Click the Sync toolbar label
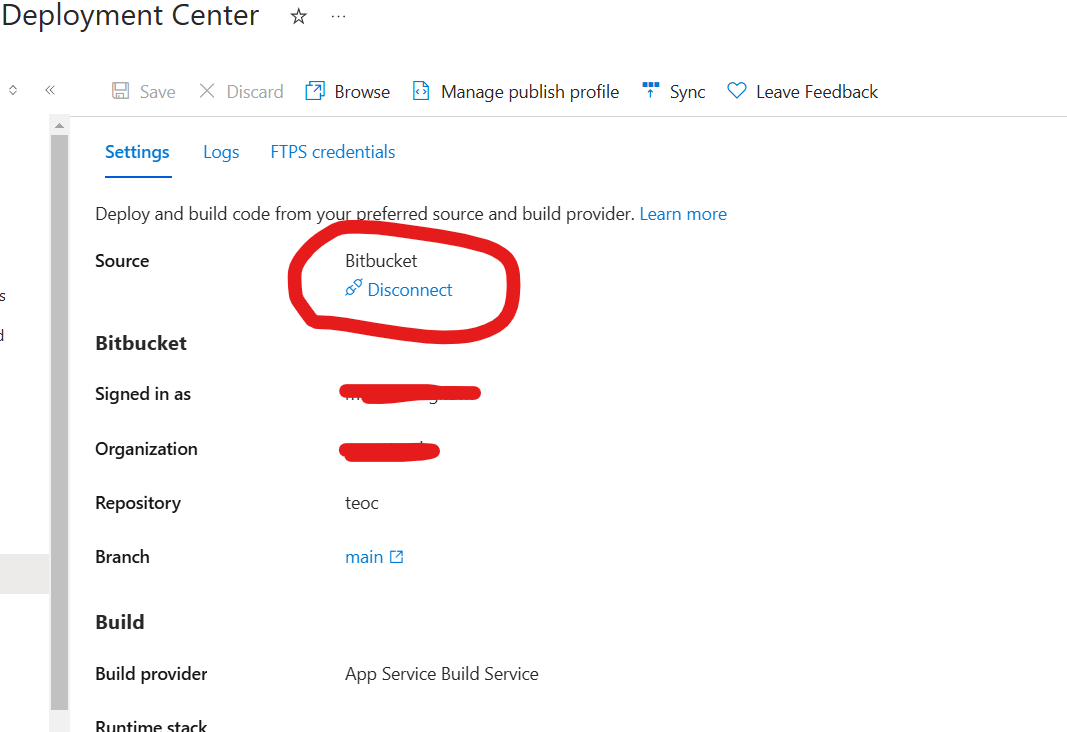Screen dimensions: 1067x732 [x=687, y=92]
